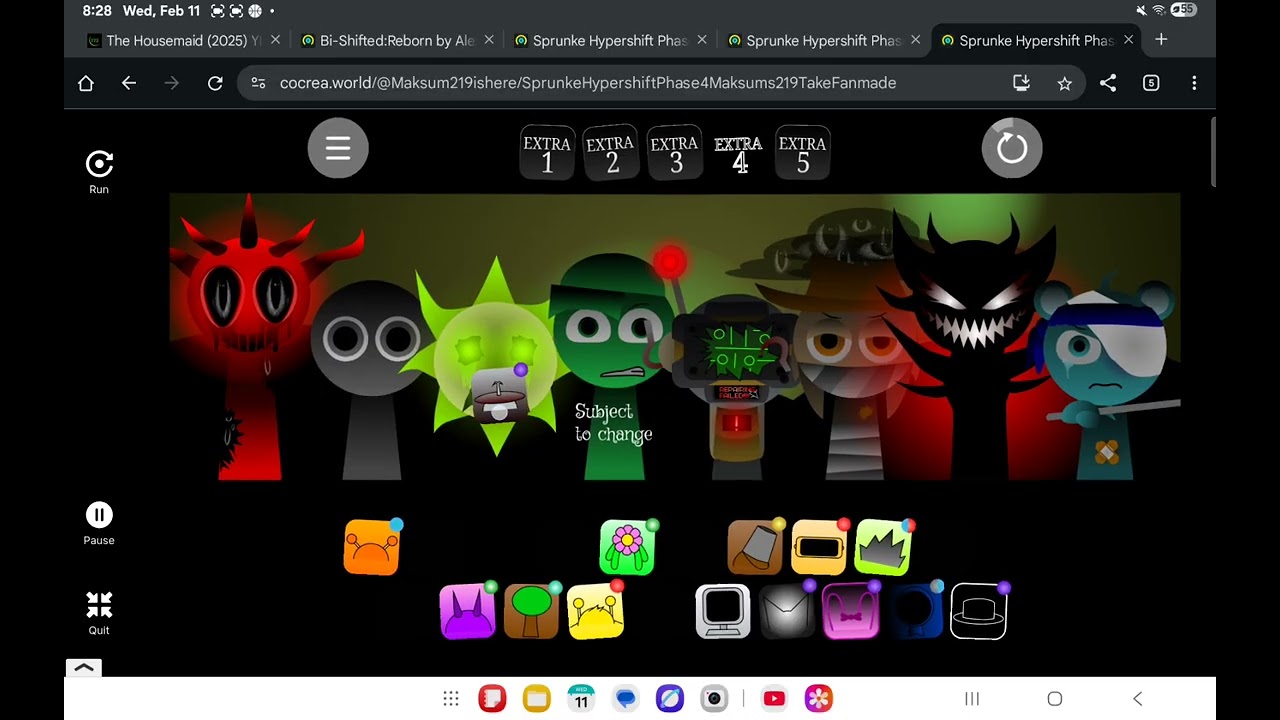
Task: Select the brown green-tree character icon
Action: point(531,612)
